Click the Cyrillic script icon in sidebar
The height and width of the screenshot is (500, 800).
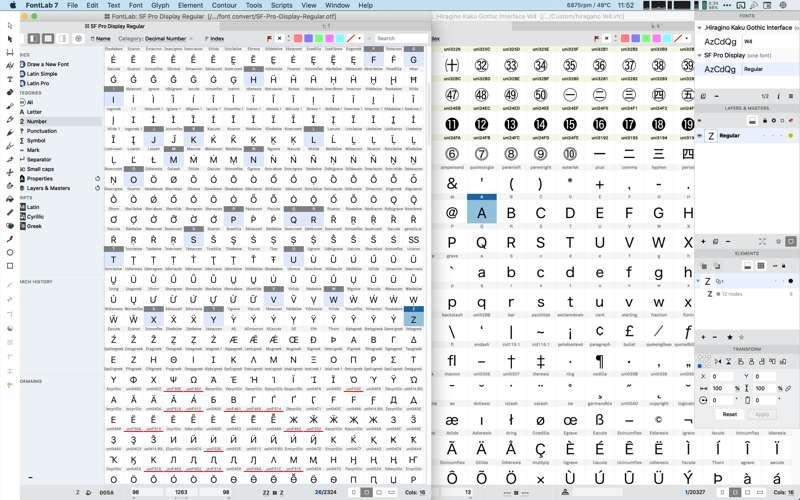pyautogui.click(x=22, y=217)
